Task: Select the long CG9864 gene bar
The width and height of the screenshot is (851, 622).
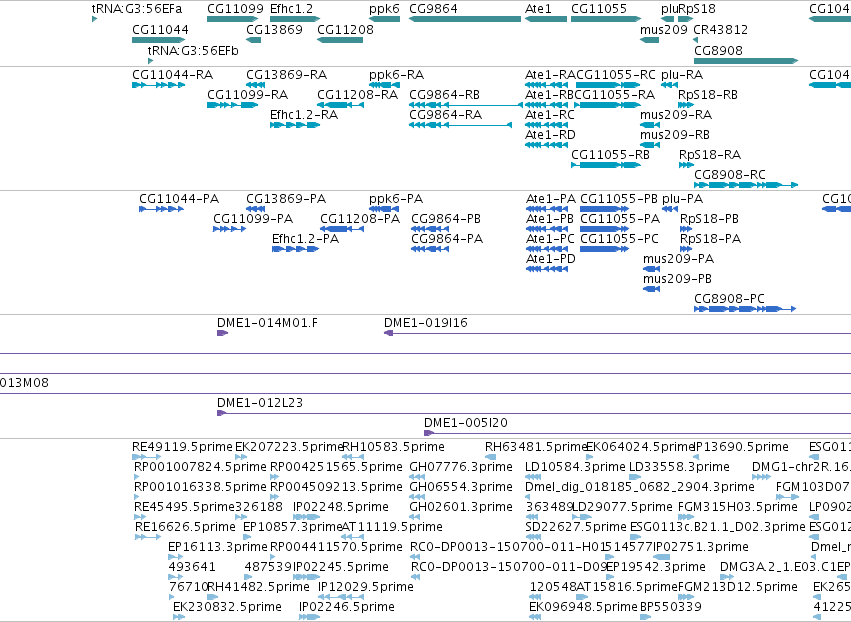Action: pos(465,19)
